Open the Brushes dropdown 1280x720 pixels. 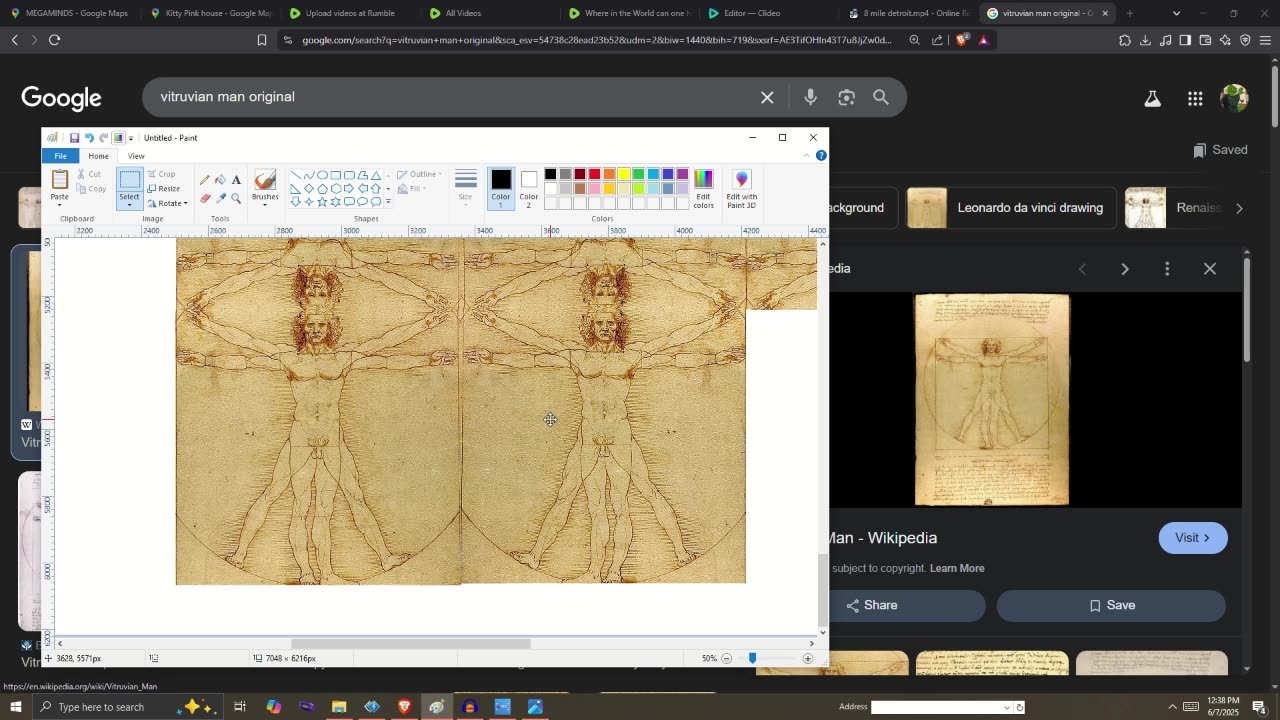click(x=265, y=203)
